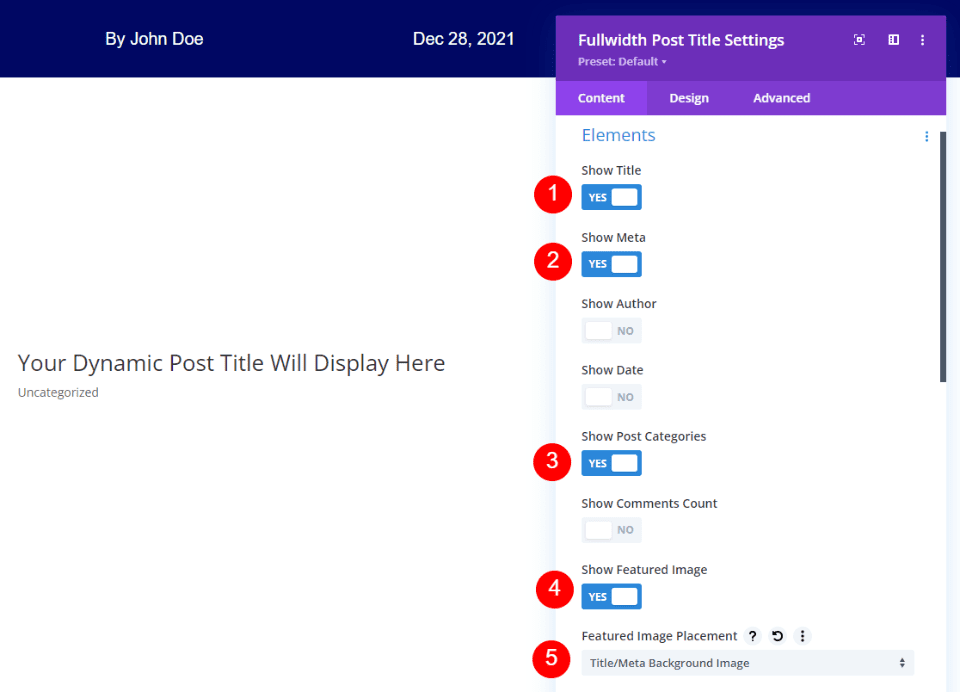Select the Content tab

pos(600,97)
